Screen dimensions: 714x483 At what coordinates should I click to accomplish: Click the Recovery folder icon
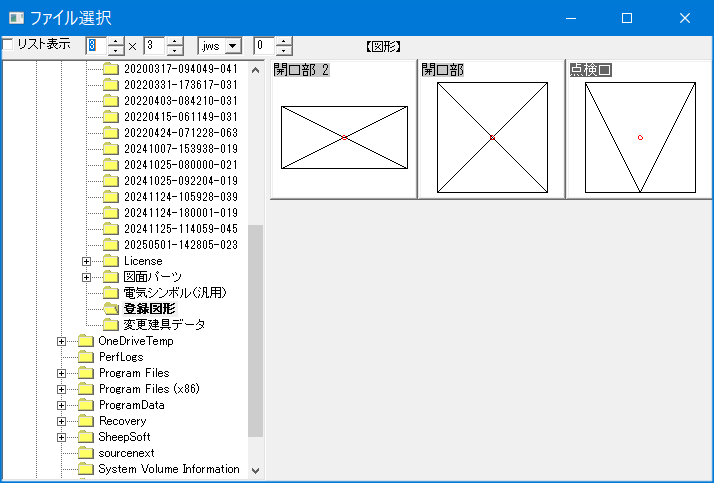[x=86, y=421]
